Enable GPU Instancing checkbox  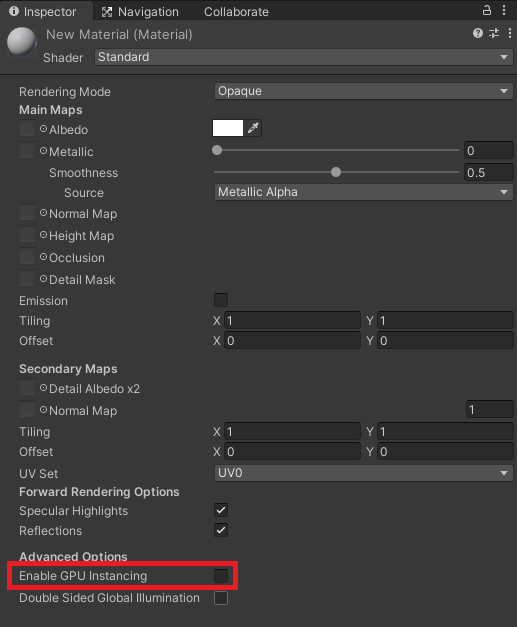[221, 576]
